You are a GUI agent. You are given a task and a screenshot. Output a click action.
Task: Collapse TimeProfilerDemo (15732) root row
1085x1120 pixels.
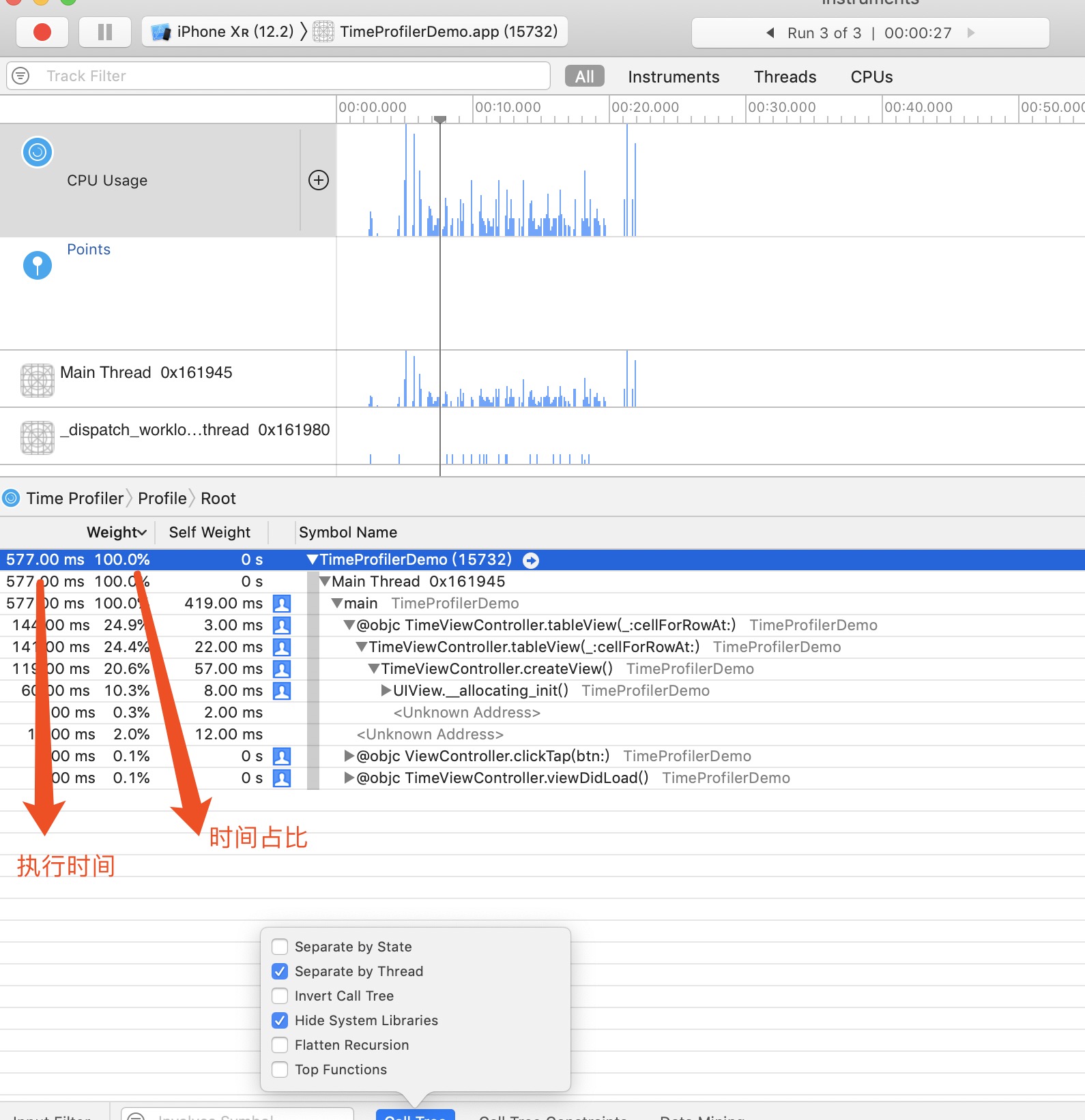313,560
